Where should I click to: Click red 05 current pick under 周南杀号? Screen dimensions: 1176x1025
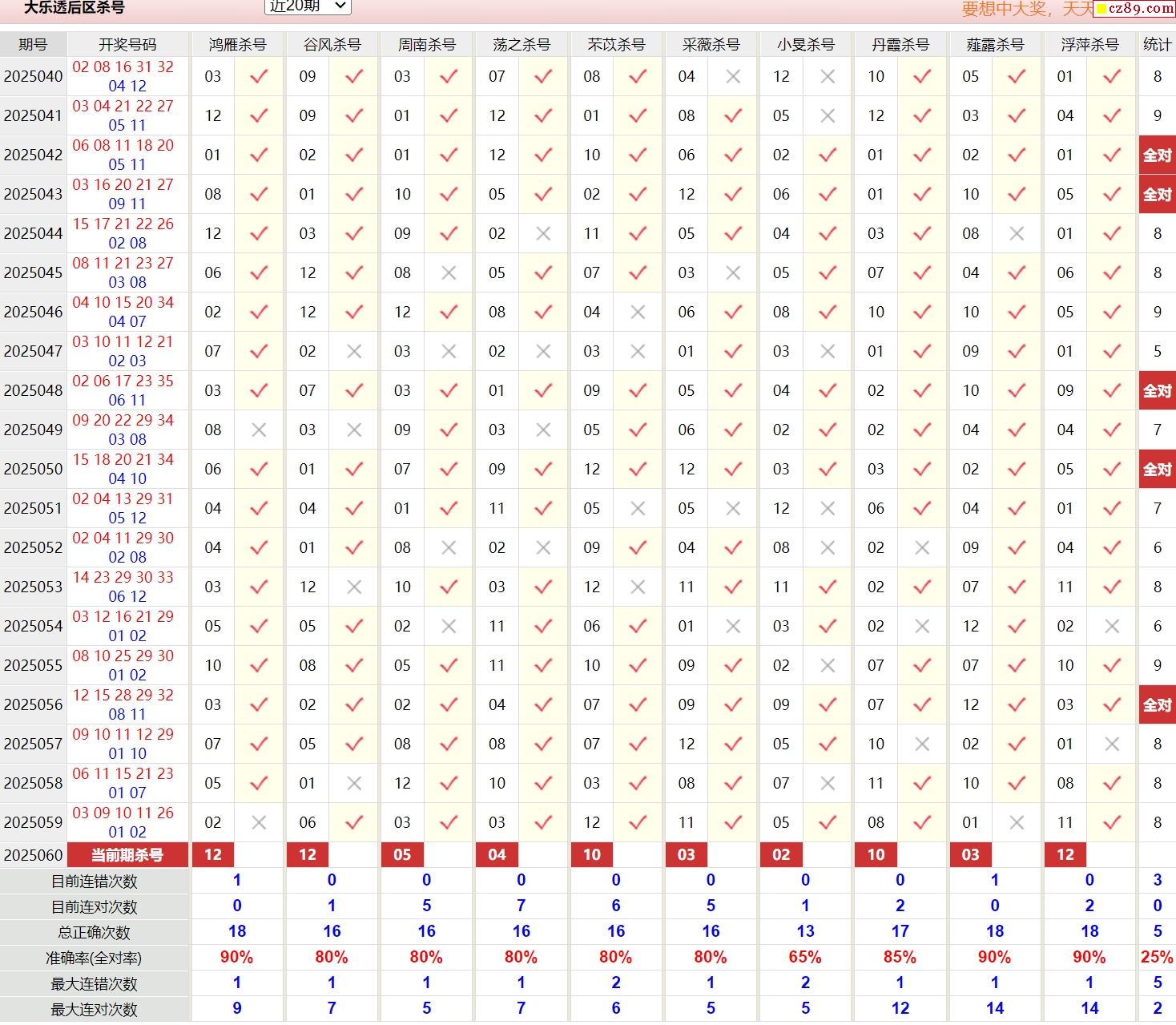pos(402,855)
